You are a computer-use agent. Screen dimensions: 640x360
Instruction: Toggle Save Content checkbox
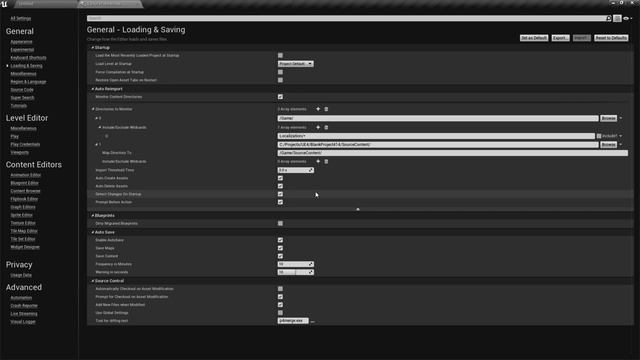[280, 256]
